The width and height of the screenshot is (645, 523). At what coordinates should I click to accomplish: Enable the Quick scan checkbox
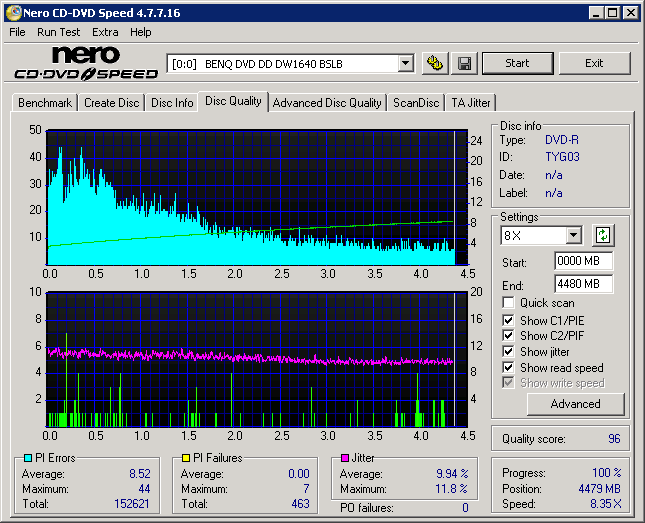509,303
